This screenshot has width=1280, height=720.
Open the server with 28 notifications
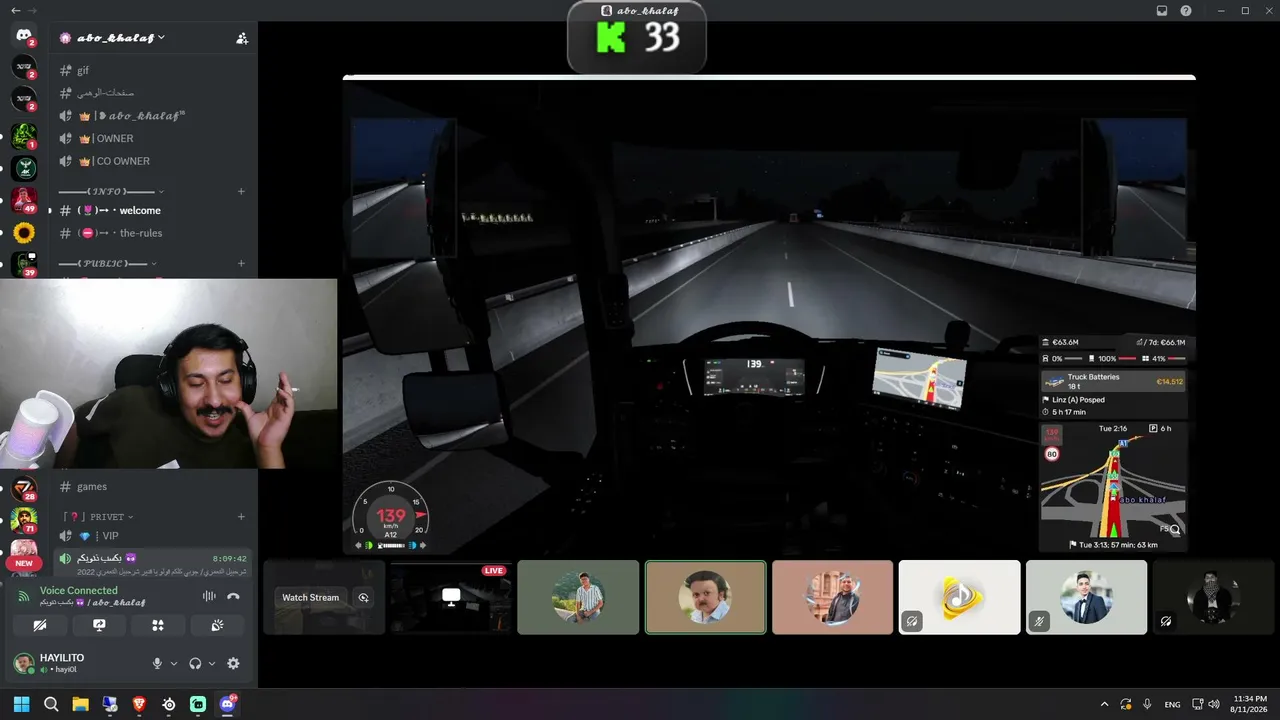pyautogui.click(x=24, y=489)
